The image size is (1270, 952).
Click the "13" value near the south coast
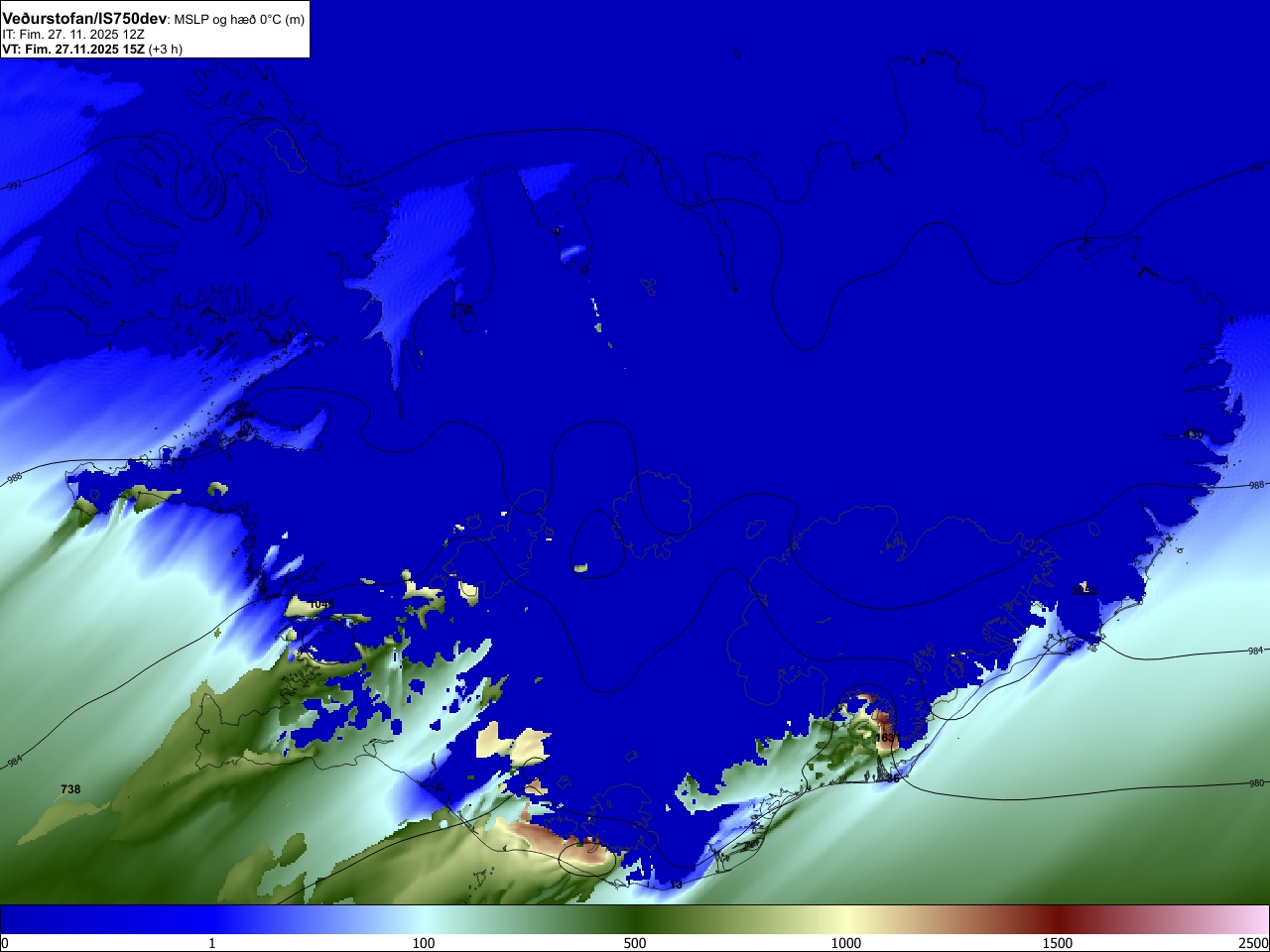(x=676, y=885)
